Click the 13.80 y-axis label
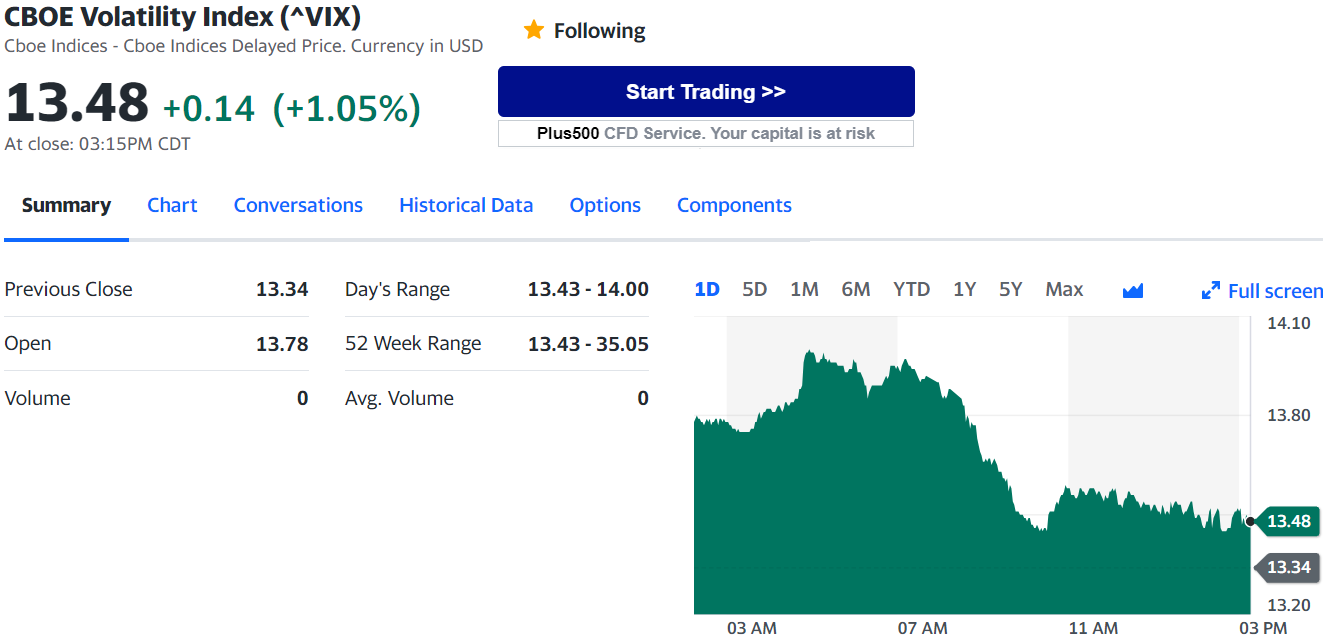The height and width of the screenshot is (636, 1323). pos(1288,415)
